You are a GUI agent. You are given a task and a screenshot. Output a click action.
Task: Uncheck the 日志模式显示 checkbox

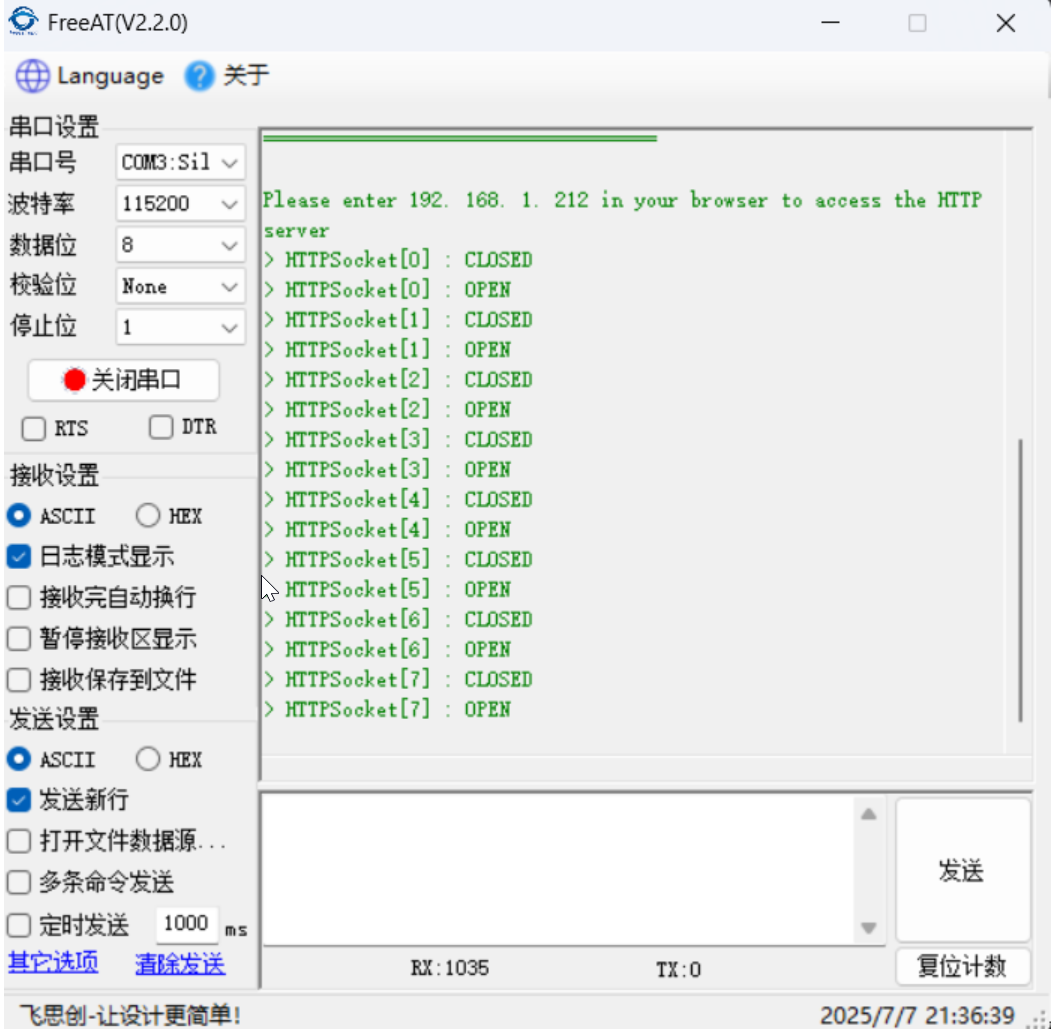[x=19, y=557]
